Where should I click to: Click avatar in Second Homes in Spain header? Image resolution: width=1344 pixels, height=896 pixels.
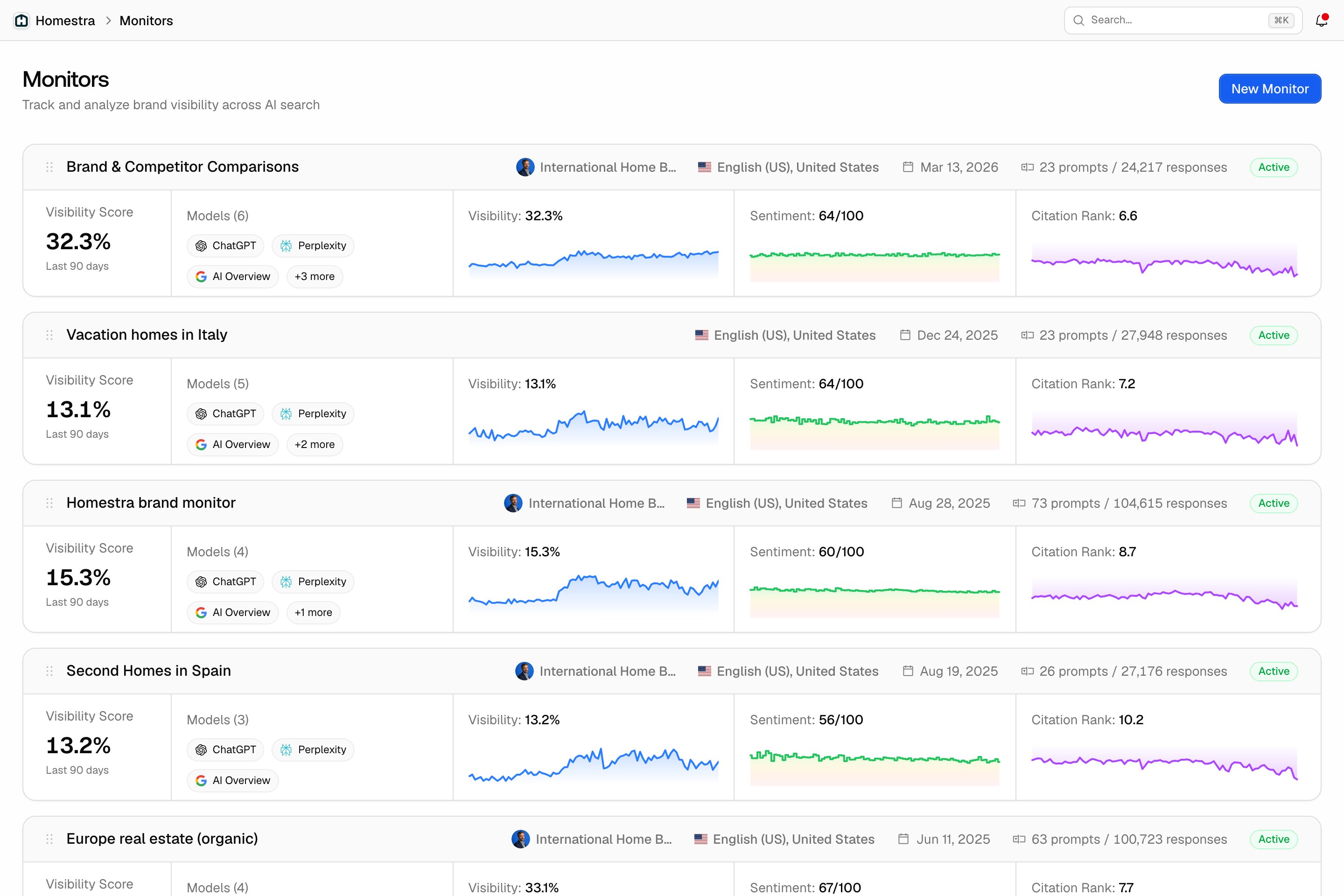coord(524,671)
